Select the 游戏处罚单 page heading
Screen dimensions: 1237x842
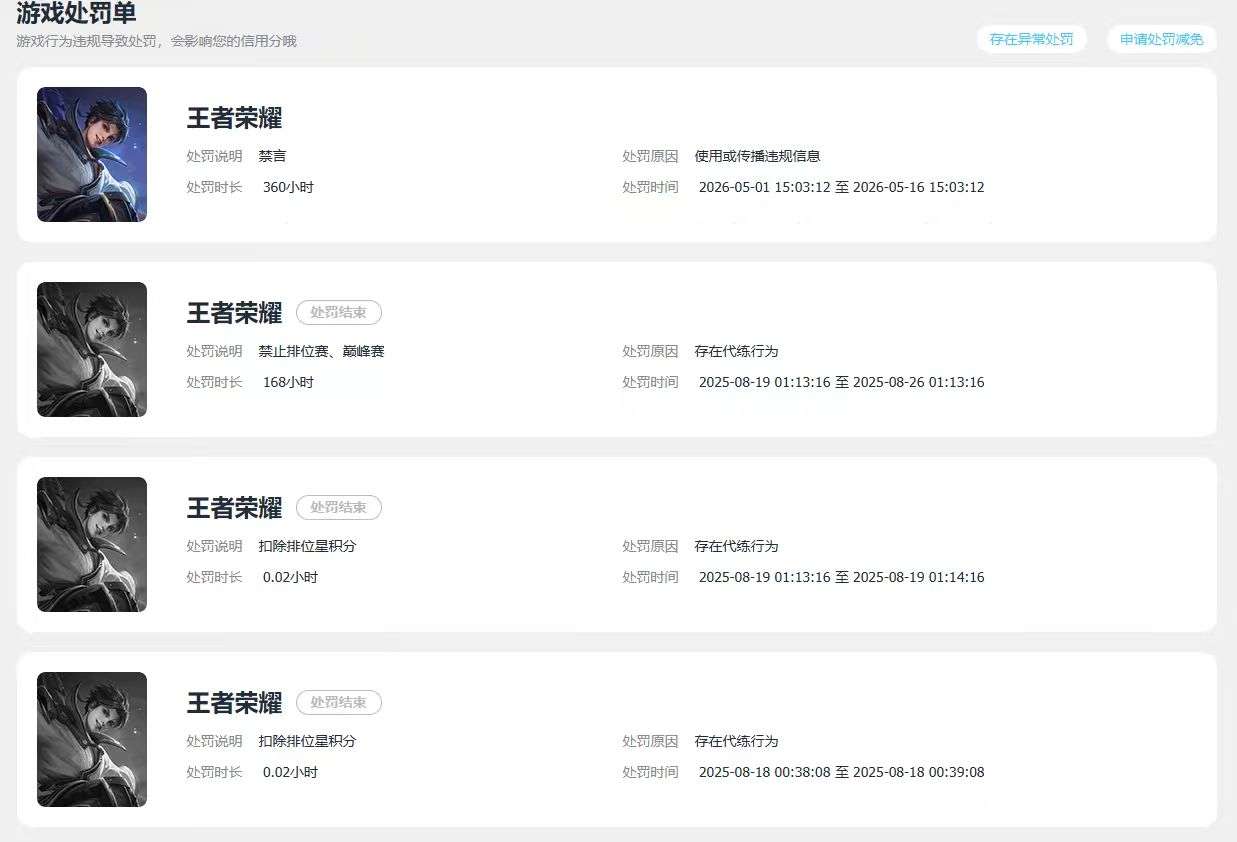click(76, 13)
